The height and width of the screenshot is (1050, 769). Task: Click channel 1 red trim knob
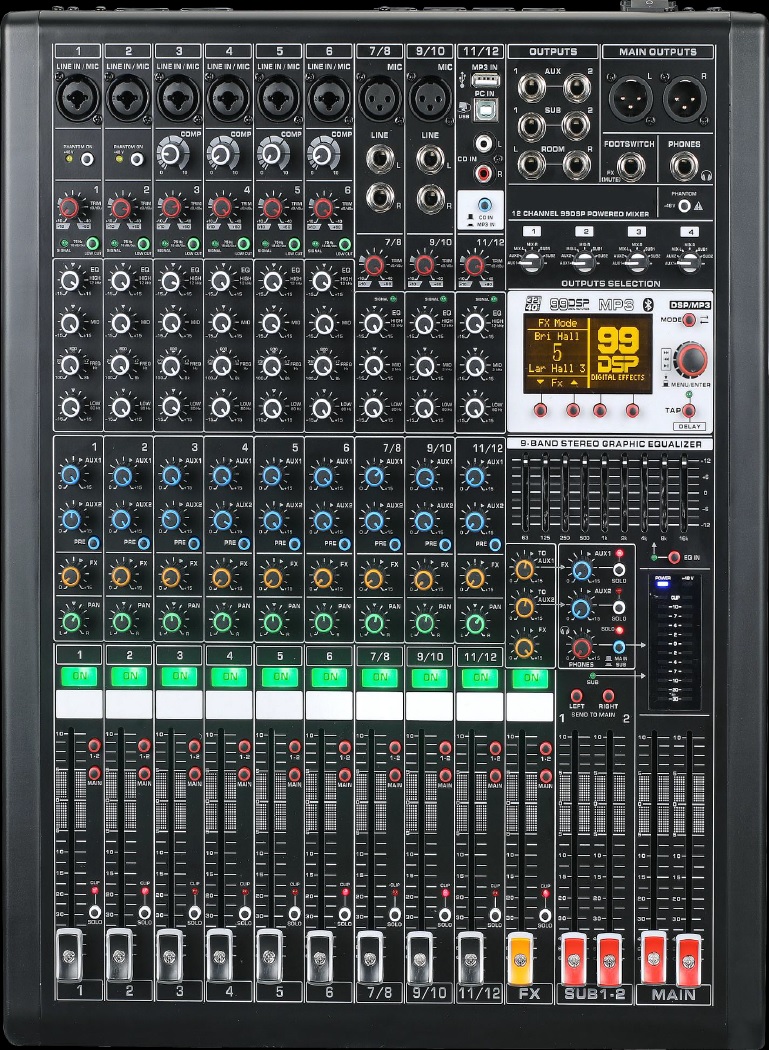[x=69, y=208]
